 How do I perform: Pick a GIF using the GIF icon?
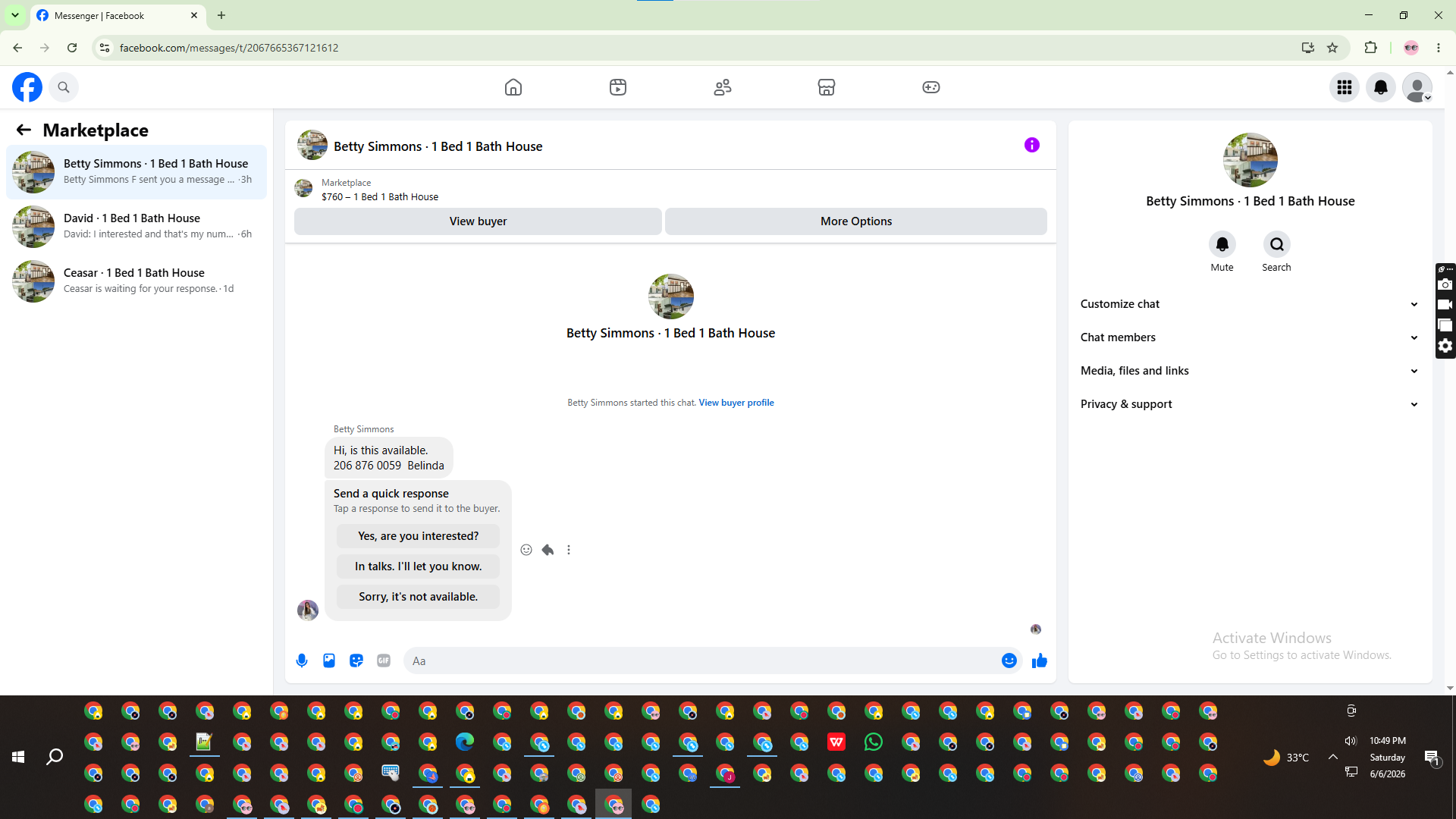(384, 661)
